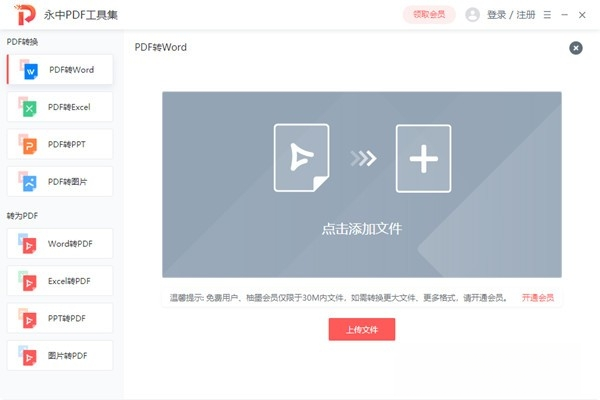Screen dimensions: 600x400
Task: Click the 开通会员 link
Action: (538, 297)
